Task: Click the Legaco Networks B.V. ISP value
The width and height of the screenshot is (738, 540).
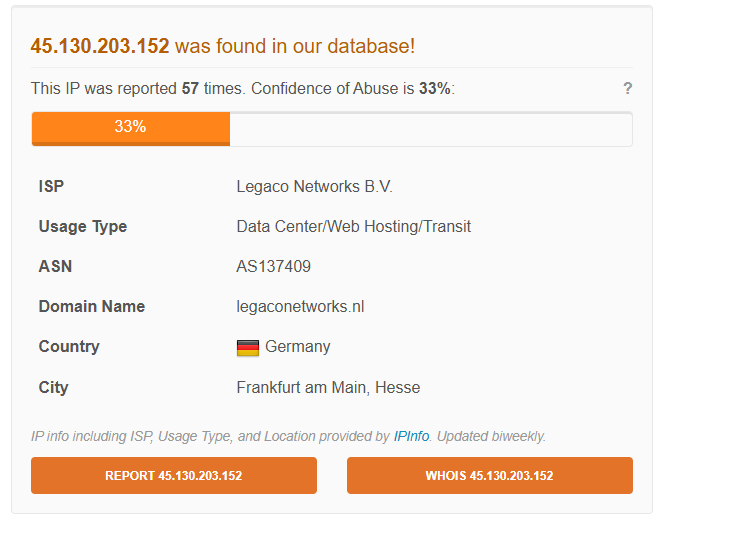Action: coord(314,187)
